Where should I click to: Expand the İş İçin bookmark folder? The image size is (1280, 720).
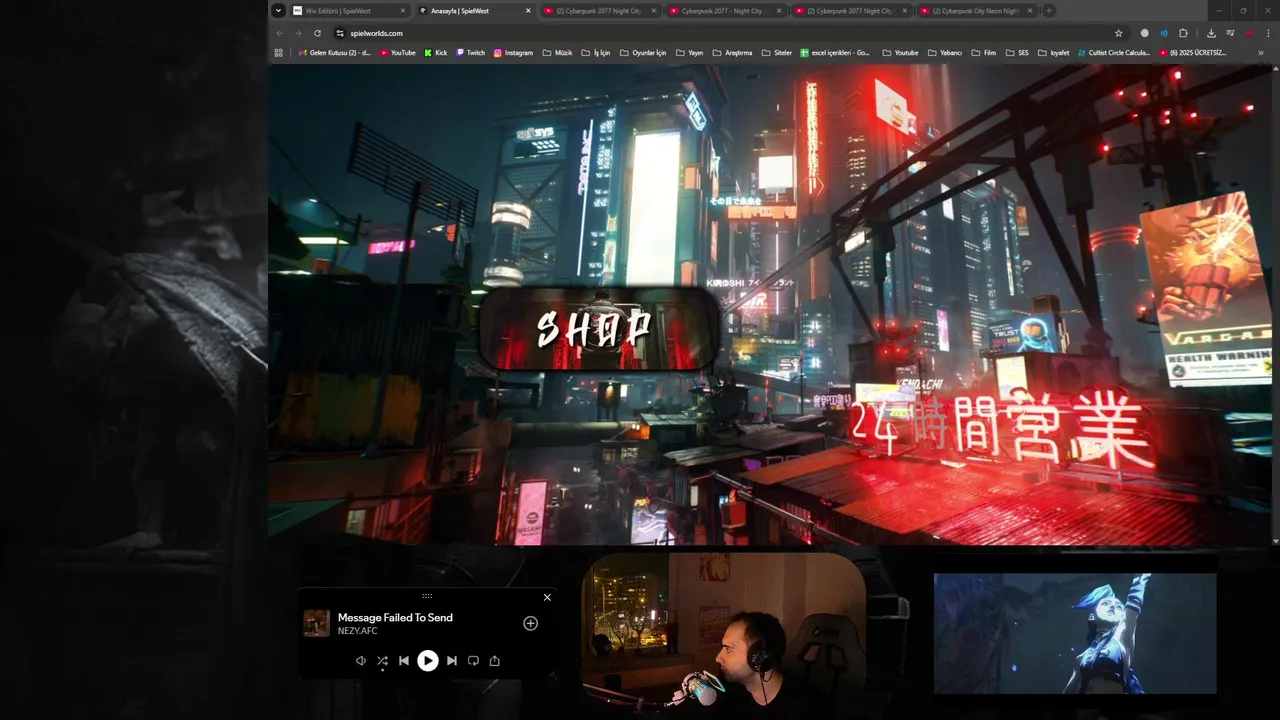(596, 52)
